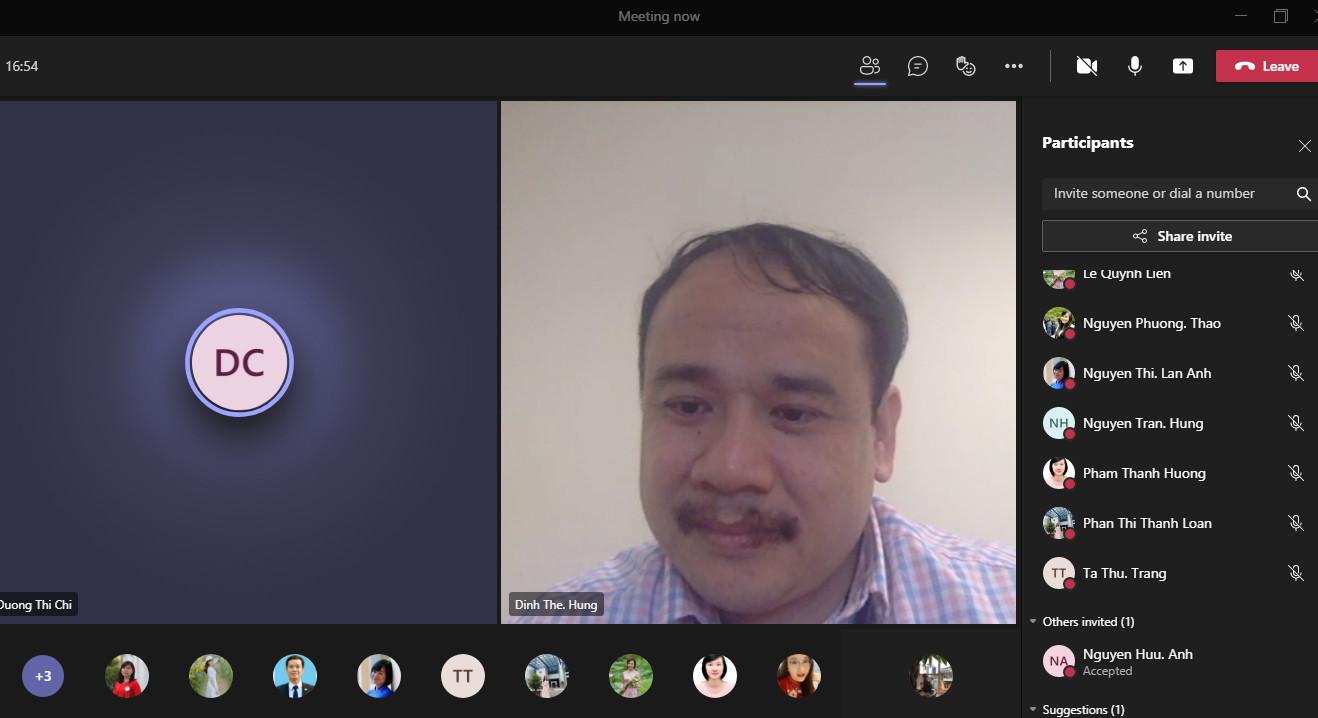
Task: Expand the Suggestions section
Action: [x=1034, y=710]
